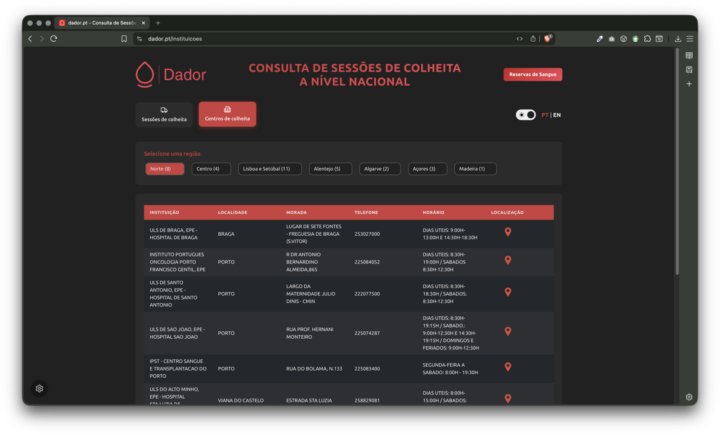
Task: Click the BRAGA locality cell
Action: [x=226, y=234]
